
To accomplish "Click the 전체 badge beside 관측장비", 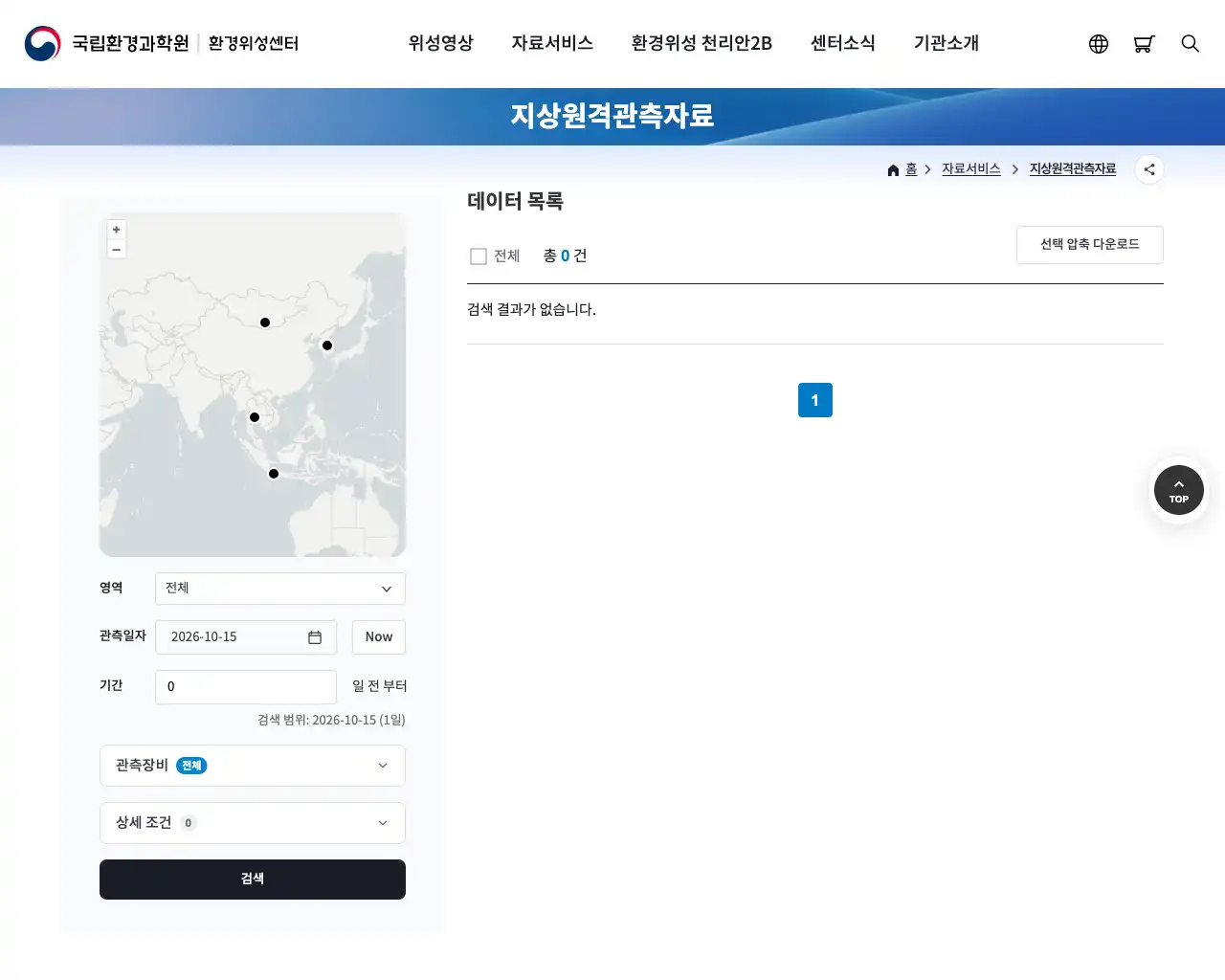I will pos(191,766).
